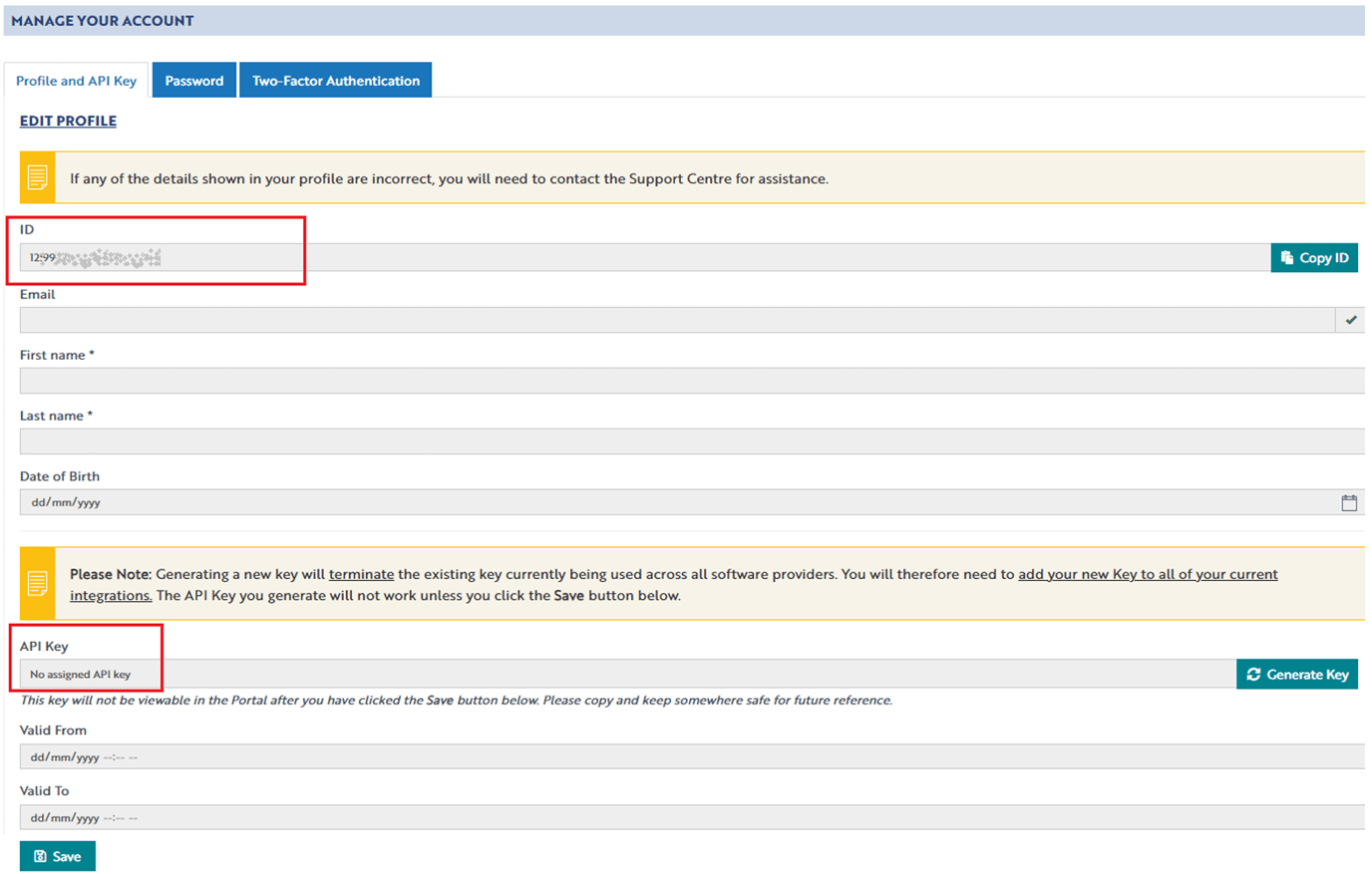
Task: Click the redacted ID value
Action: point(95,257)
